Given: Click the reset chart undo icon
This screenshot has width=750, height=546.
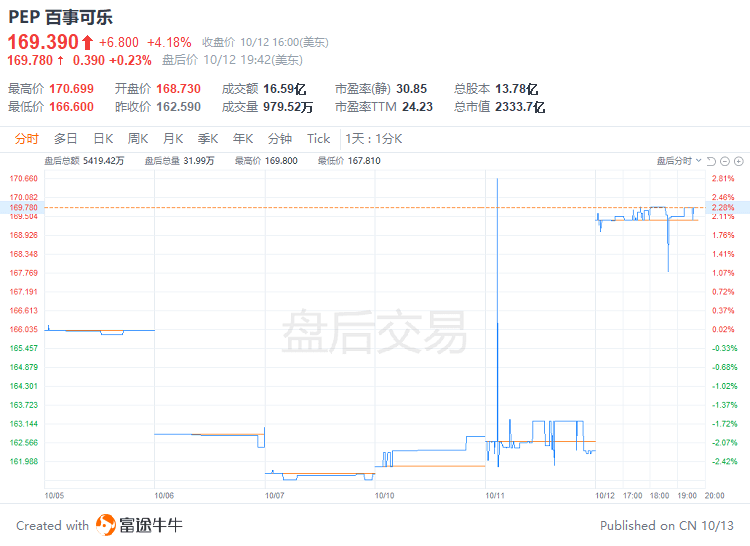Looking at the screenshot, I should (711, 161).
